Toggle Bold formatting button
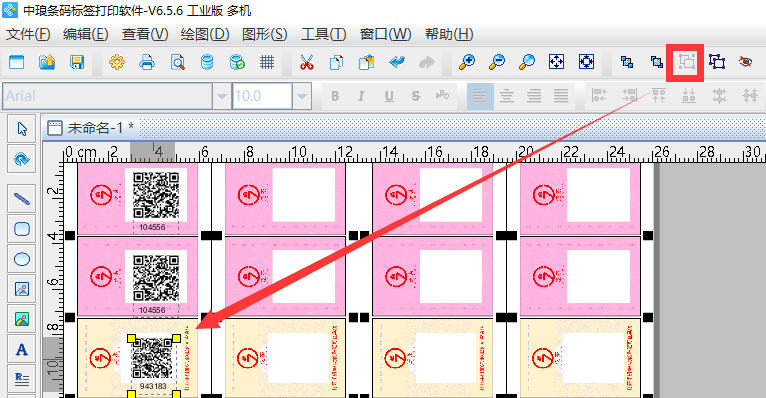The width and height of the screenshot is (766, 398). [335, 96]
